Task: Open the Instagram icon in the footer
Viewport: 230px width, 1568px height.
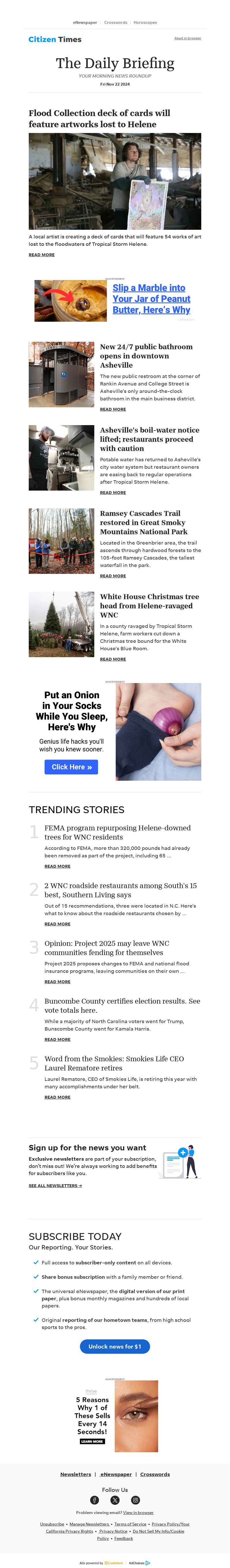Action: click(136, 1500)
